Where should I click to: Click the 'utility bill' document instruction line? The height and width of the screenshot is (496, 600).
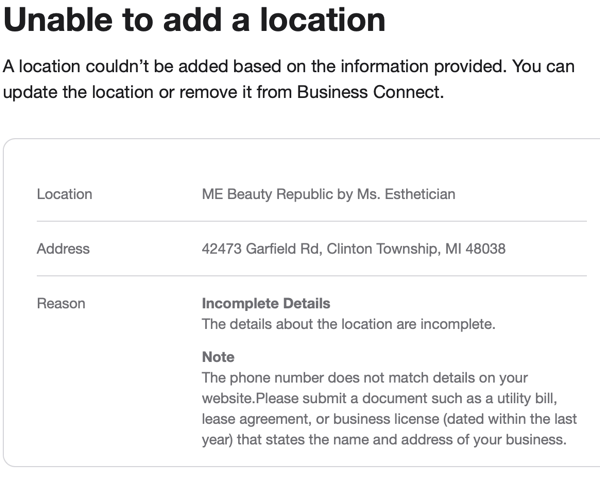(379, 398)
